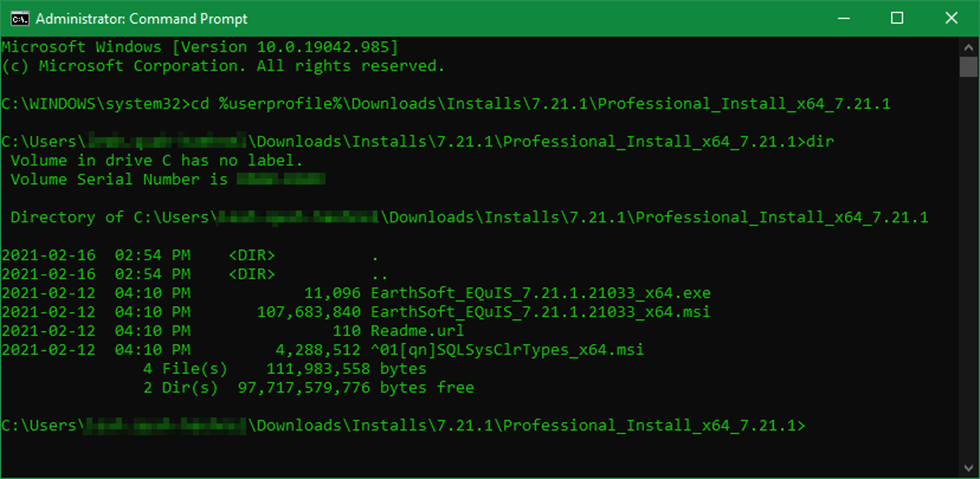
Task: Click the typed 'dir' command text
Action: (x=821, y=142)
